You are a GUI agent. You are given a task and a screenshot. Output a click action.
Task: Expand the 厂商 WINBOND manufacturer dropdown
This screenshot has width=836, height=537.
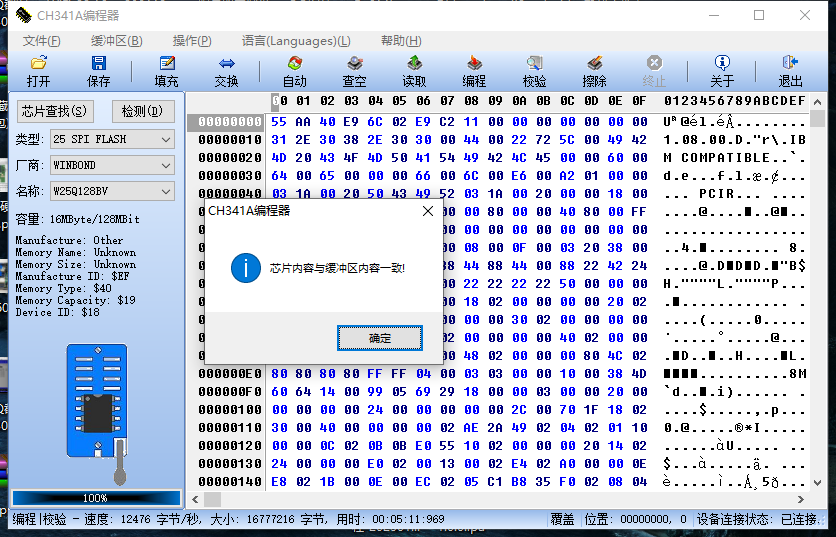166,165
